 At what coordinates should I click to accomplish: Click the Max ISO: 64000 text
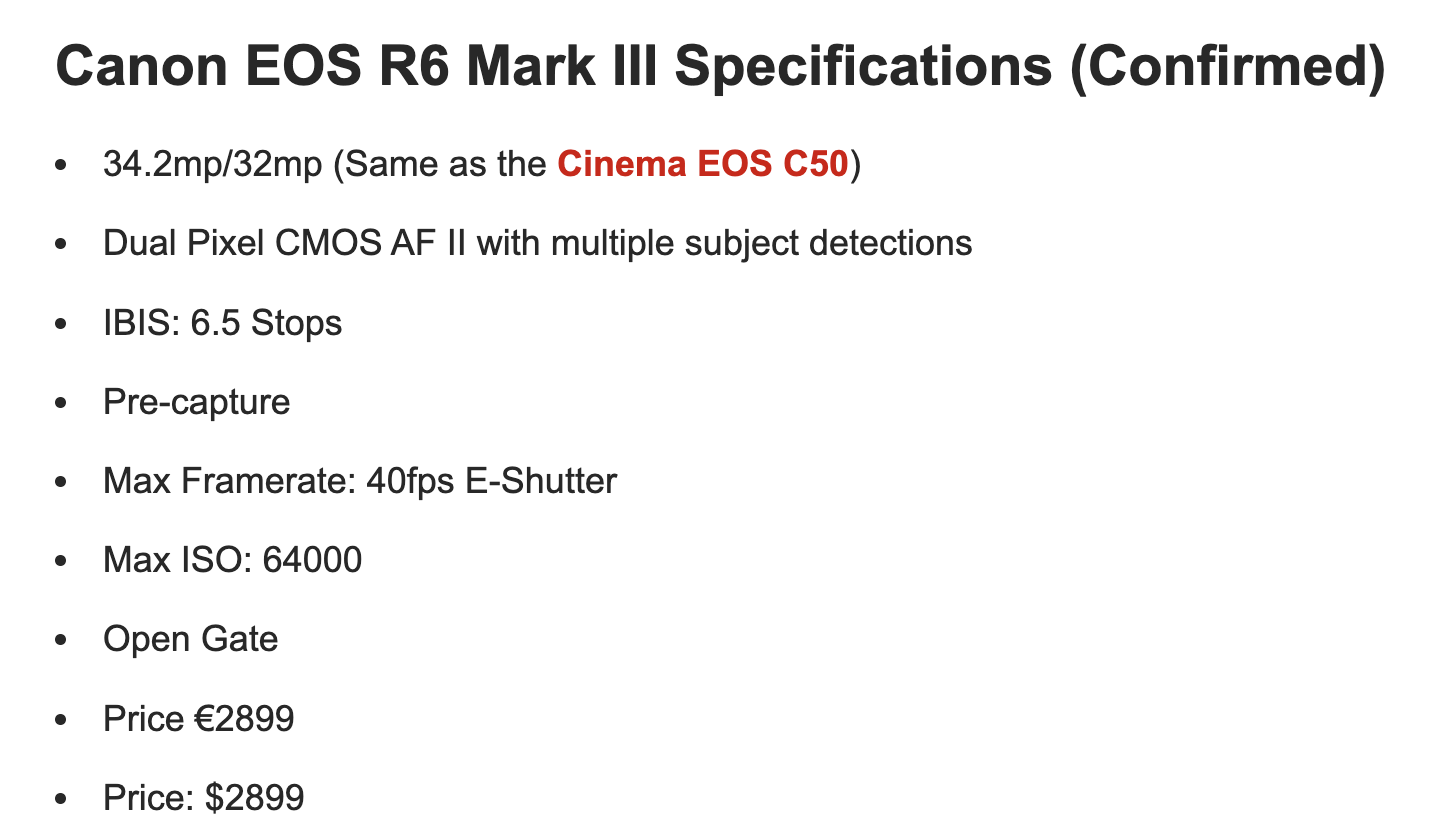[232, 560]
